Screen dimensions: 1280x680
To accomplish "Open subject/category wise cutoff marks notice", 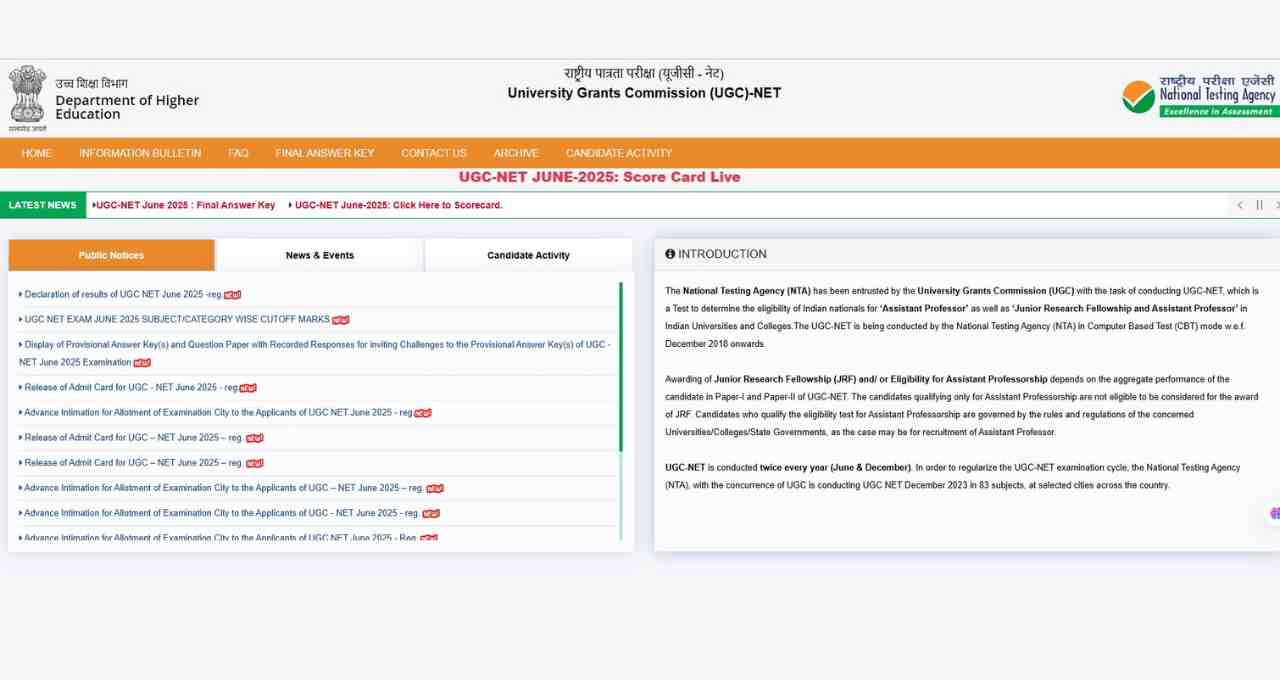I will (175, 319).
